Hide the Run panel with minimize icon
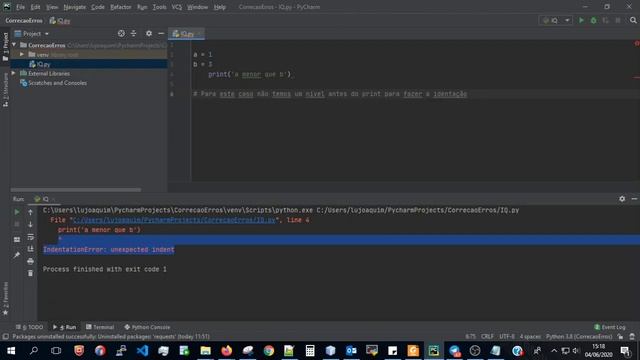The image size is (640, 360). tap(634, 199)
